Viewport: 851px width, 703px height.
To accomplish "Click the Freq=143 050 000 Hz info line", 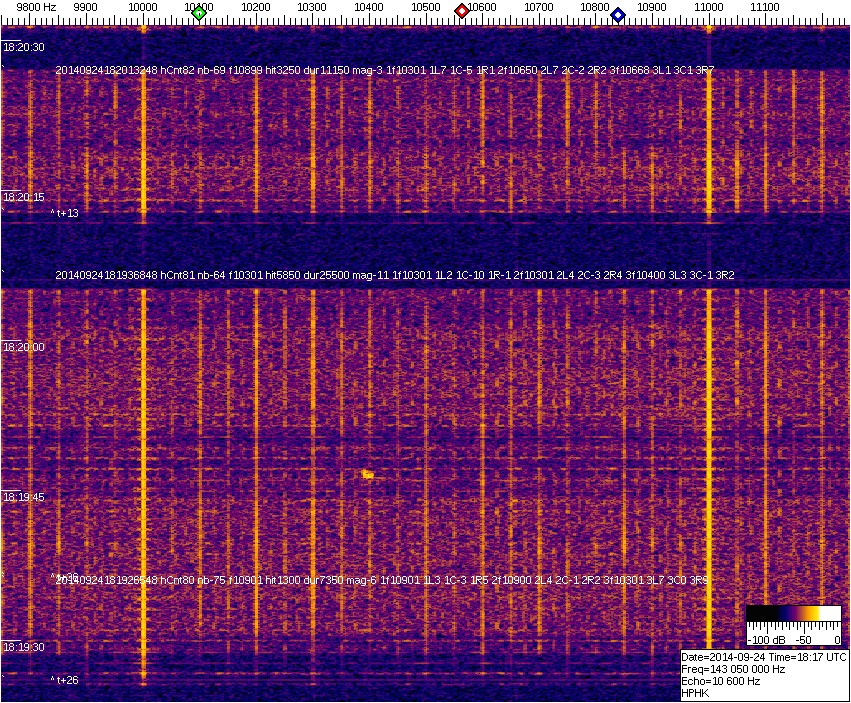I will [732, 669].
